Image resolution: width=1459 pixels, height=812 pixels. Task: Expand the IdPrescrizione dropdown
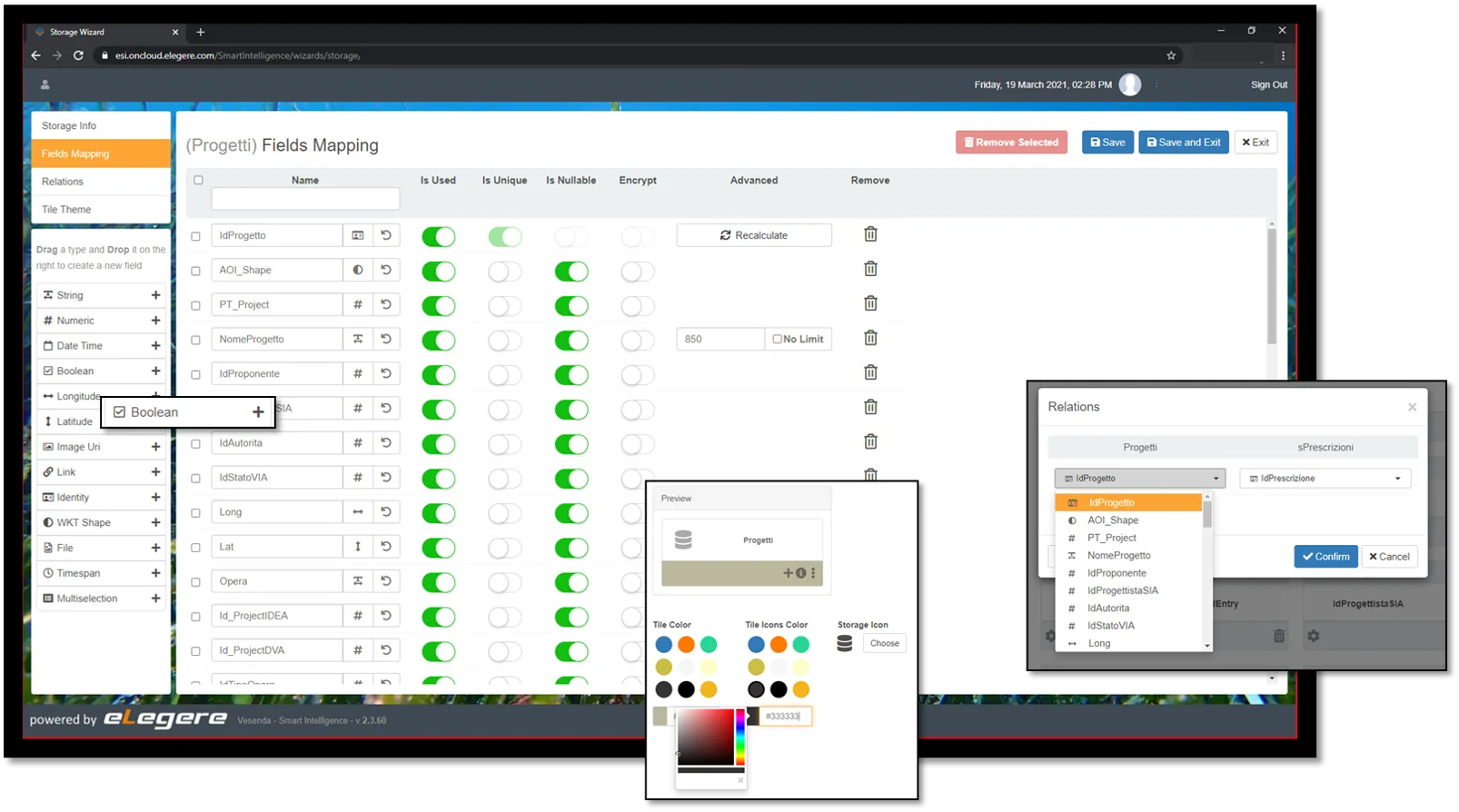pyautogui.click(x=1325, y=478)
